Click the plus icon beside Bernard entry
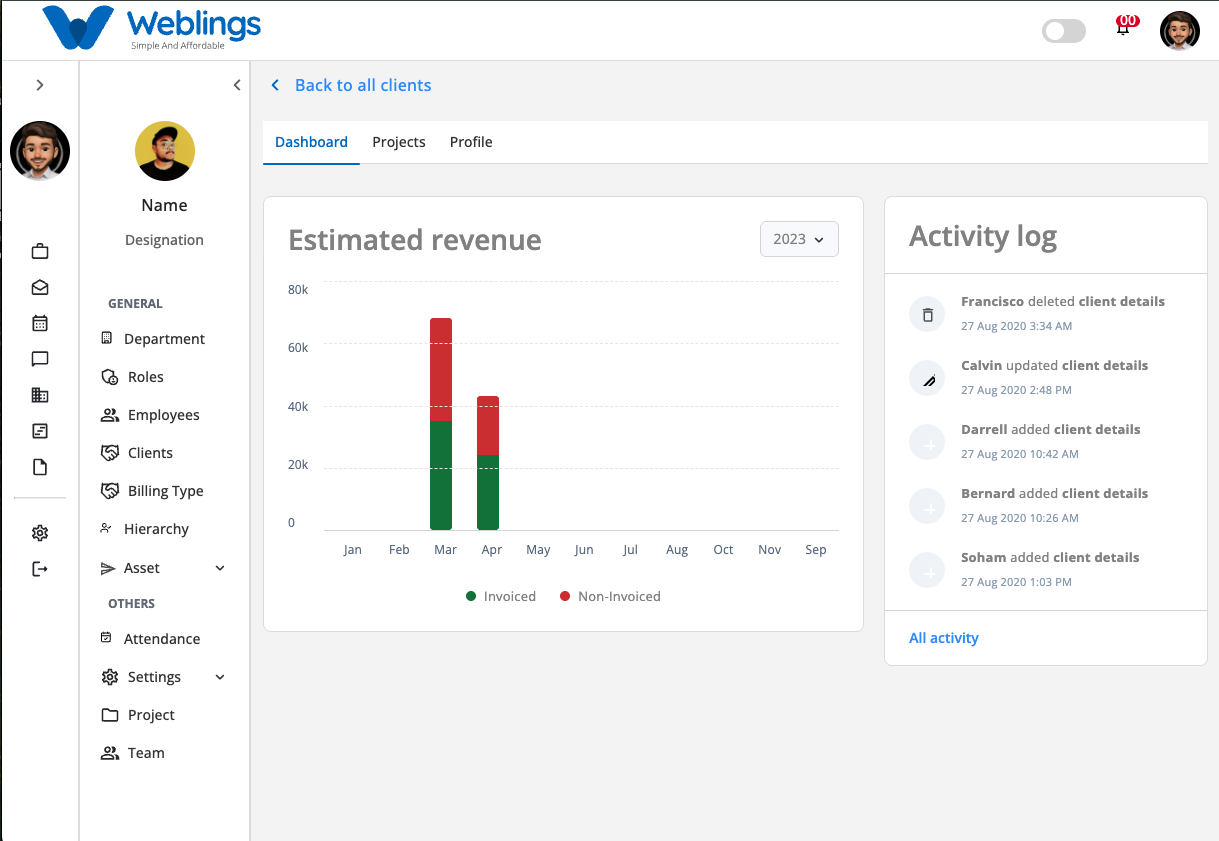Screen dimensions: 1219x841 coord(927,507)
